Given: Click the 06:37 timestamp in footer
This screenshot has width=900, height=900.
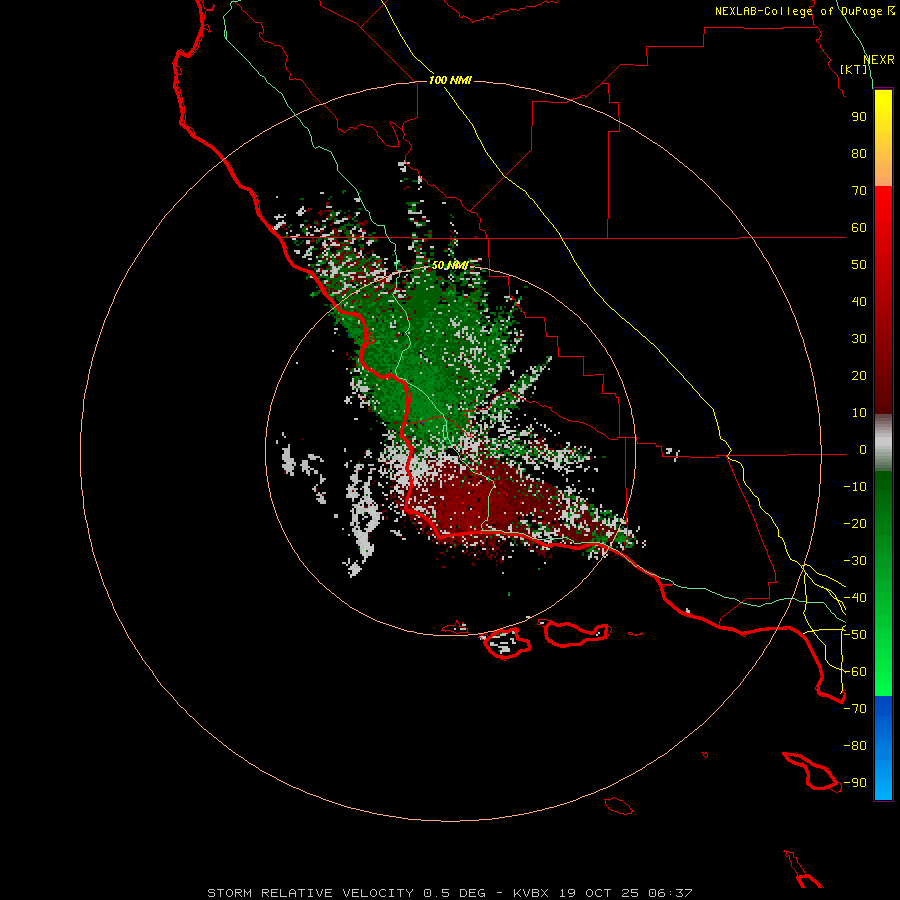Looking at the screenshot, I should click(668, 893).
